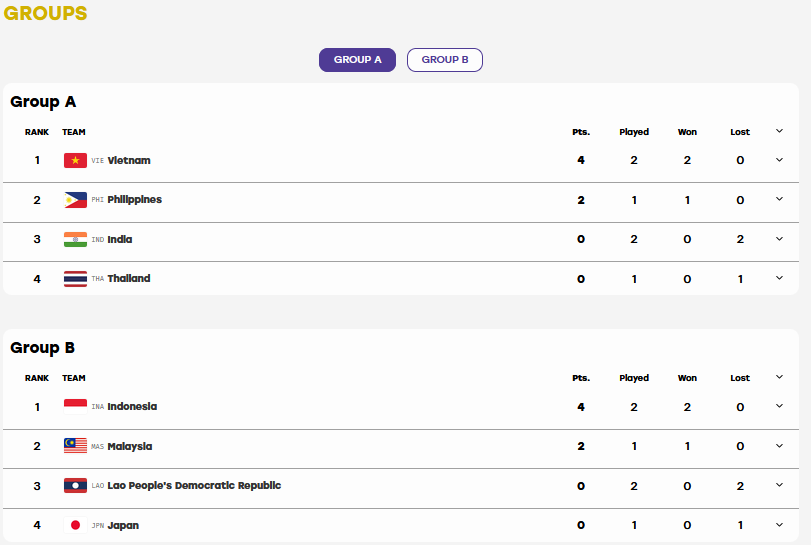Screen dimensions: 811x545
Task: Click the Won column header in Group B
Action: (687, 378)
